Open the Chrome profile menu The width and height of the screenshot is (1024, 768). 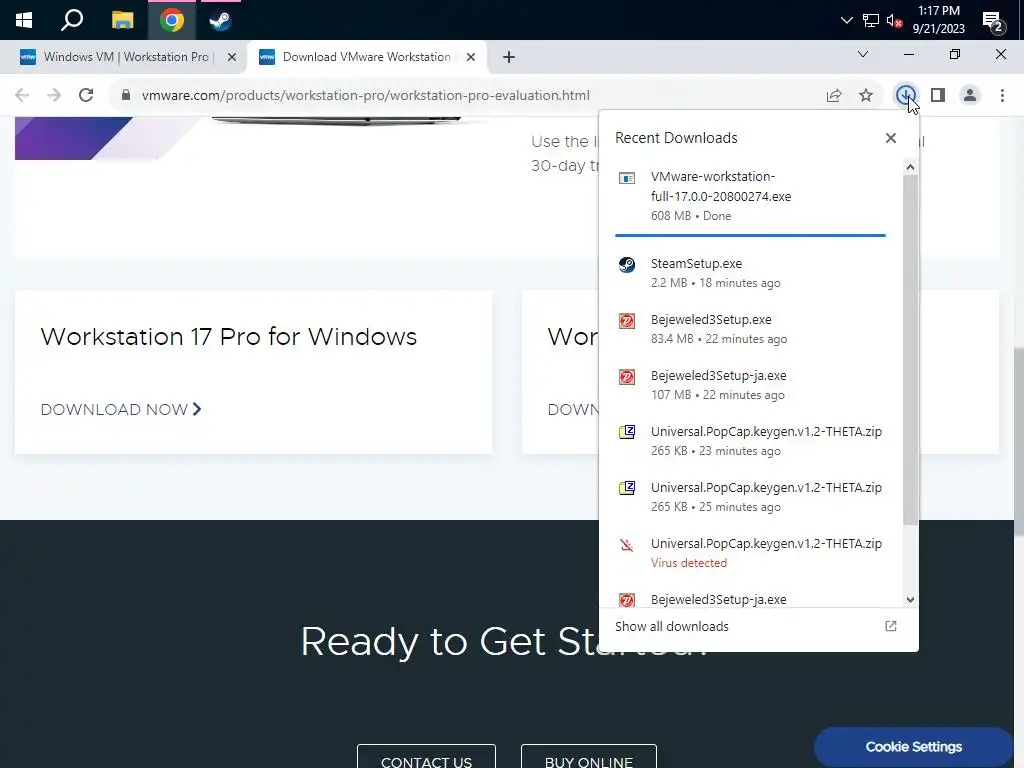(x=970, y=95)
